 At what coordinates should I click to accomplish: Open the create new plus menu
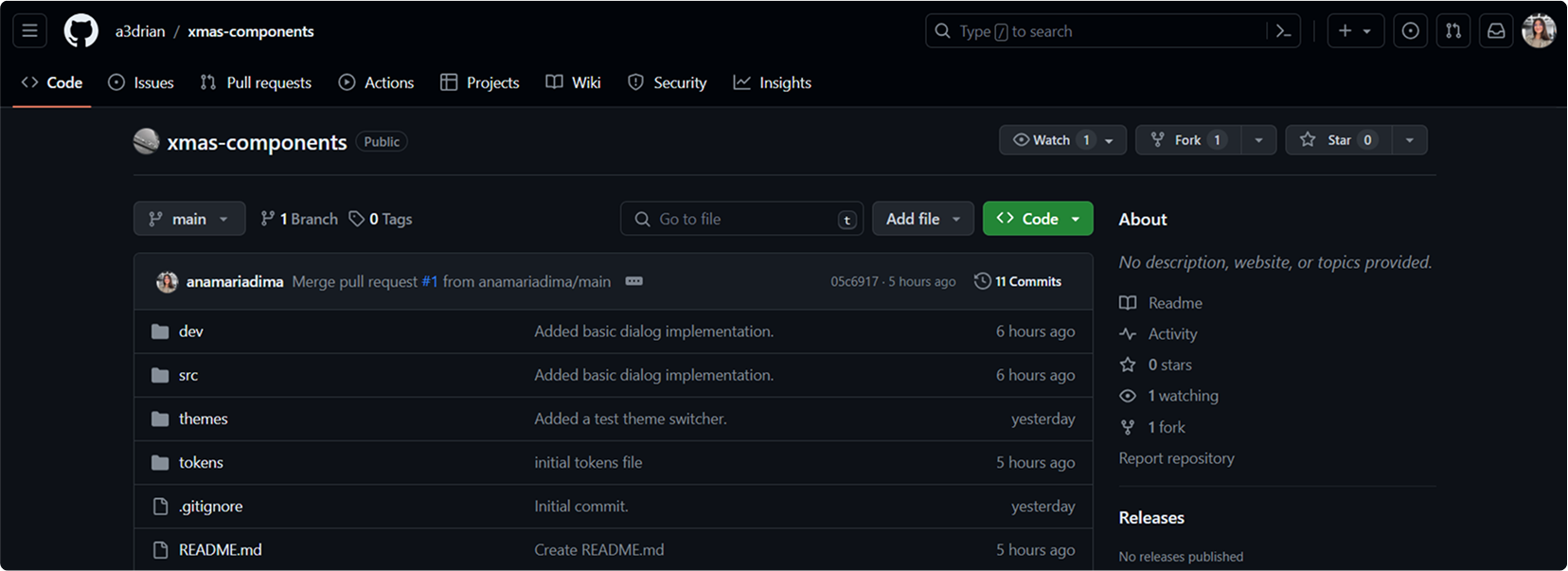point(1355,31)
